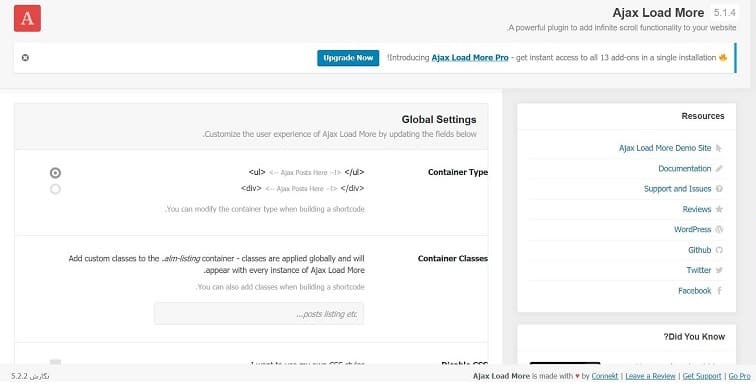Click the Container Classes label
Image resolution: width=756 pixels, height=386 pixels.
click(x=453, y=258)
